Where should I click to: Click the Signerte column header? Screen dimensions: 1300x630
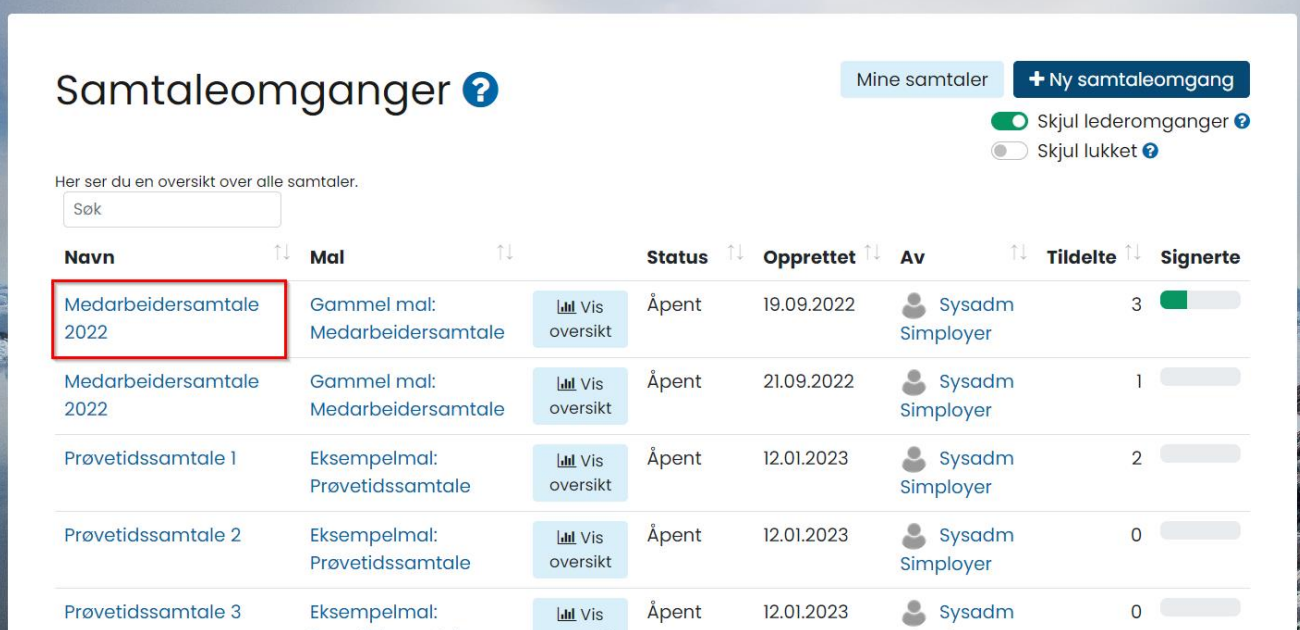(1200, 257)
